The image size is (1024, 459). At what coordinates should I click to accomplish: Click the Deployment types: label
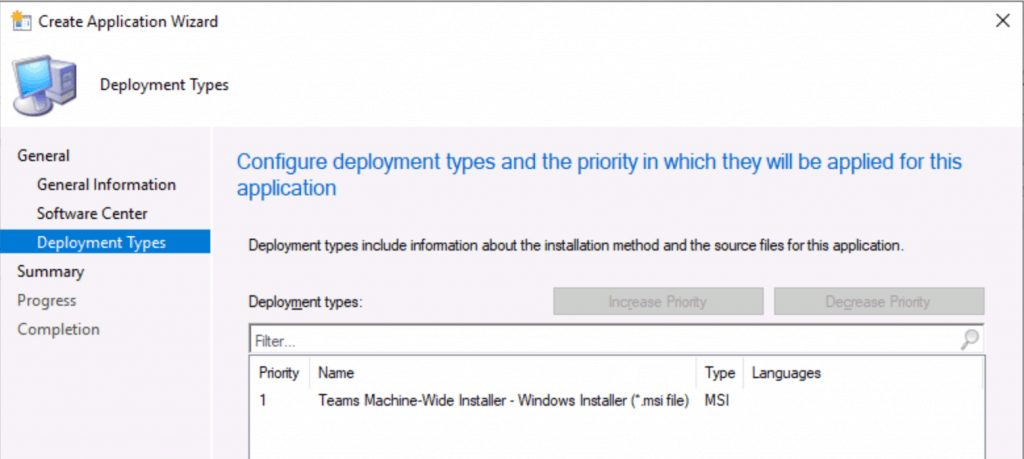306,302
